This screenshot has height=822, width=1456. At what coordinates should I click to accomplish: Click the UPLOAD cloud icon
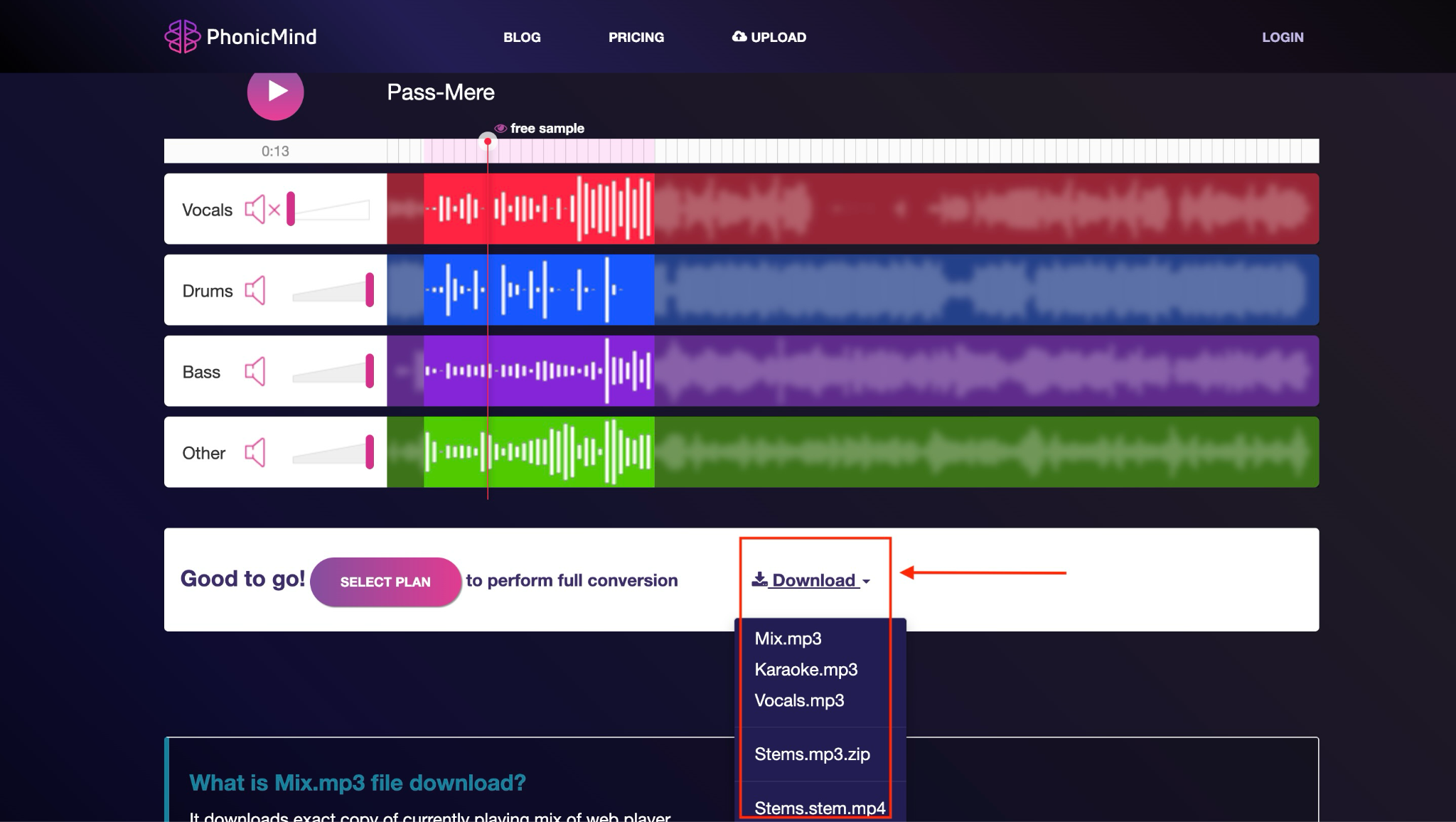click(x=739, y=36)
